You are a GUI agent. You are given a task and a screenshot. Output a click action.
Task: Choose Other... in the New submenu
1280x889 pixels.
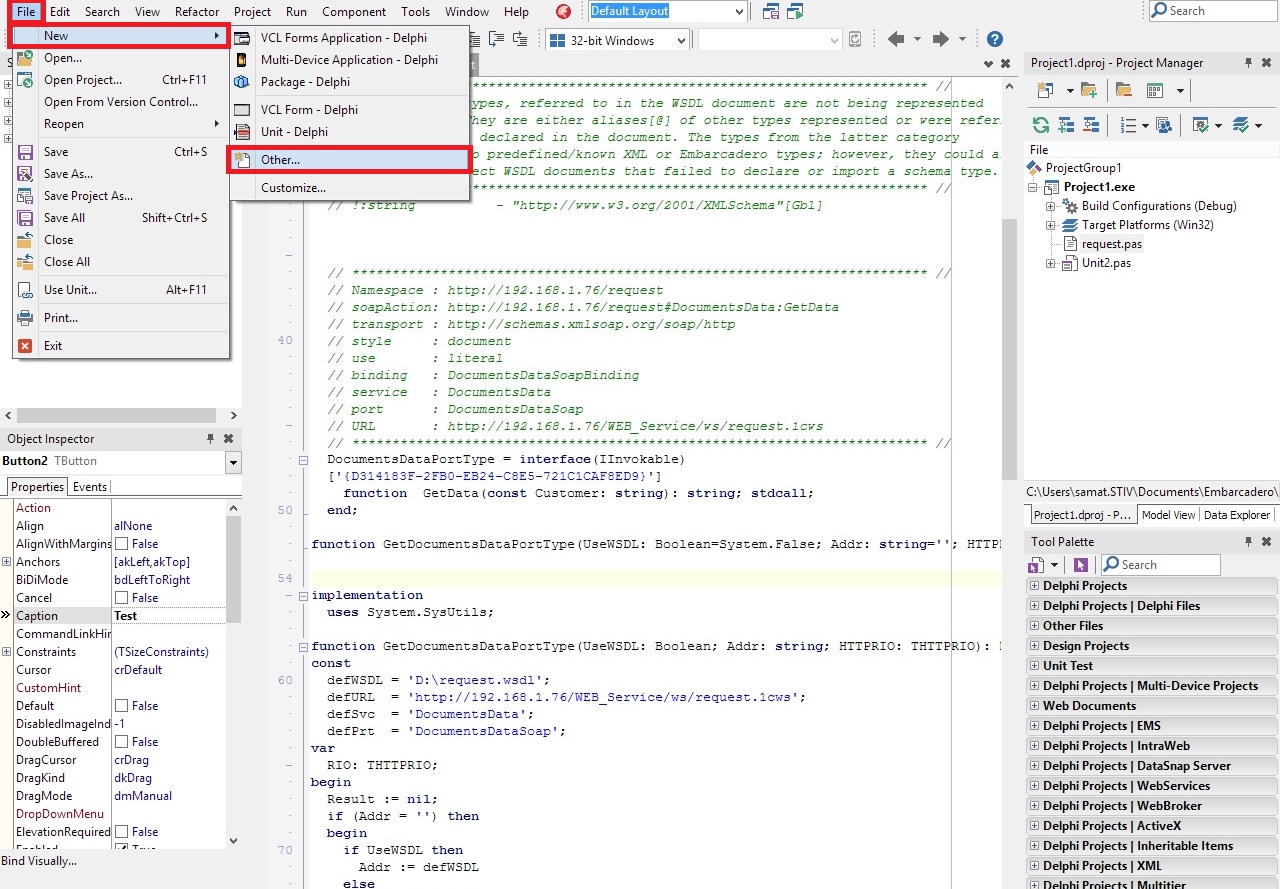click(349, 160)
